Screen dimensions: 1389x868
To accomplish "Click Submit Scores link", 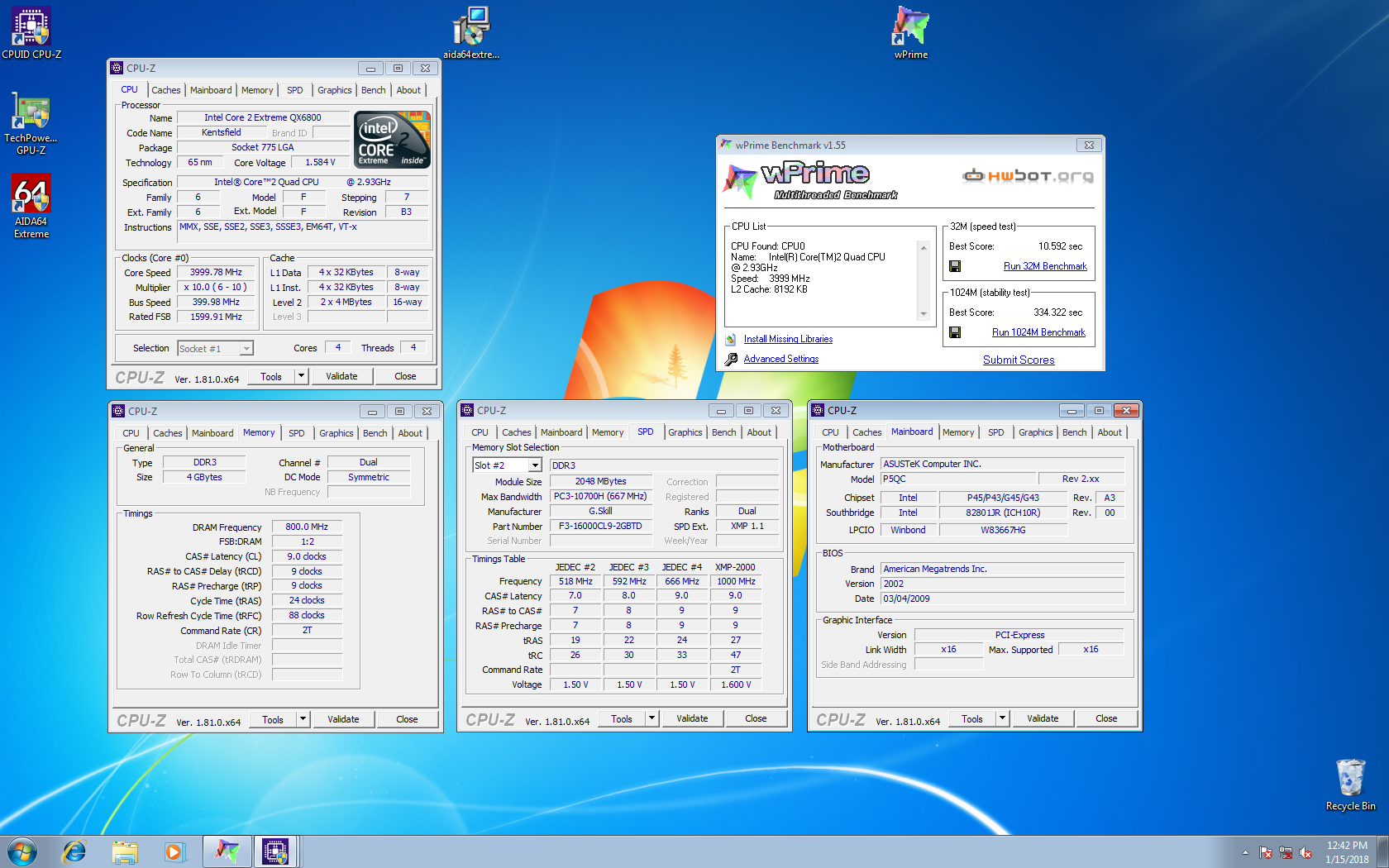I will pyautogui.click(x=1019, y=360).
